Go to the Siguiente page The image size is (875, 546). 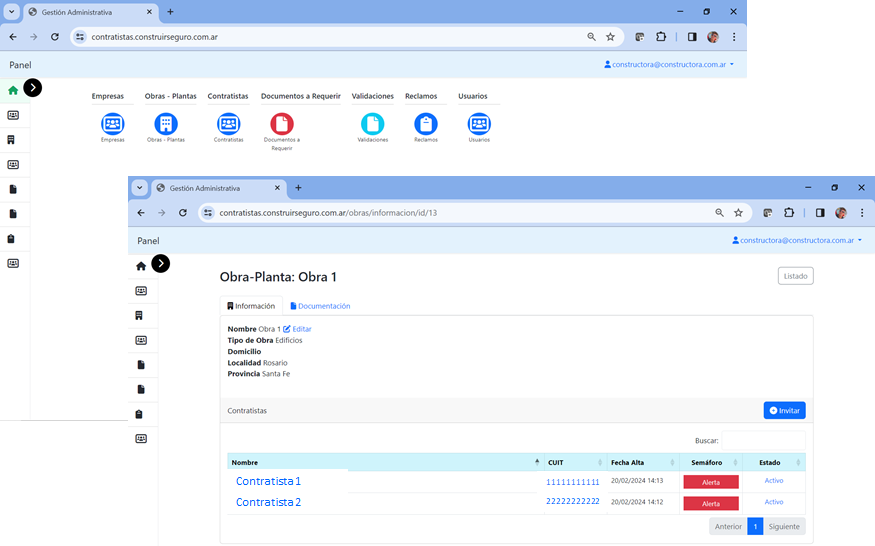[784, 526]
